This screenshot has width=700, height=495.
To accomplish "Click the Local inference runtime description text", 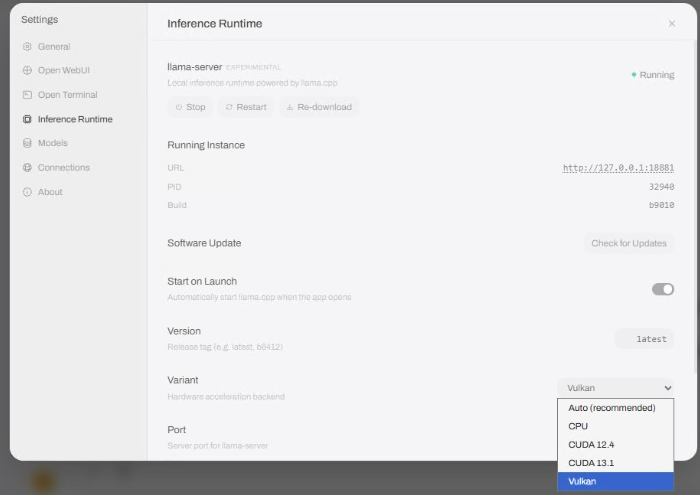I will tap(252, 83).
